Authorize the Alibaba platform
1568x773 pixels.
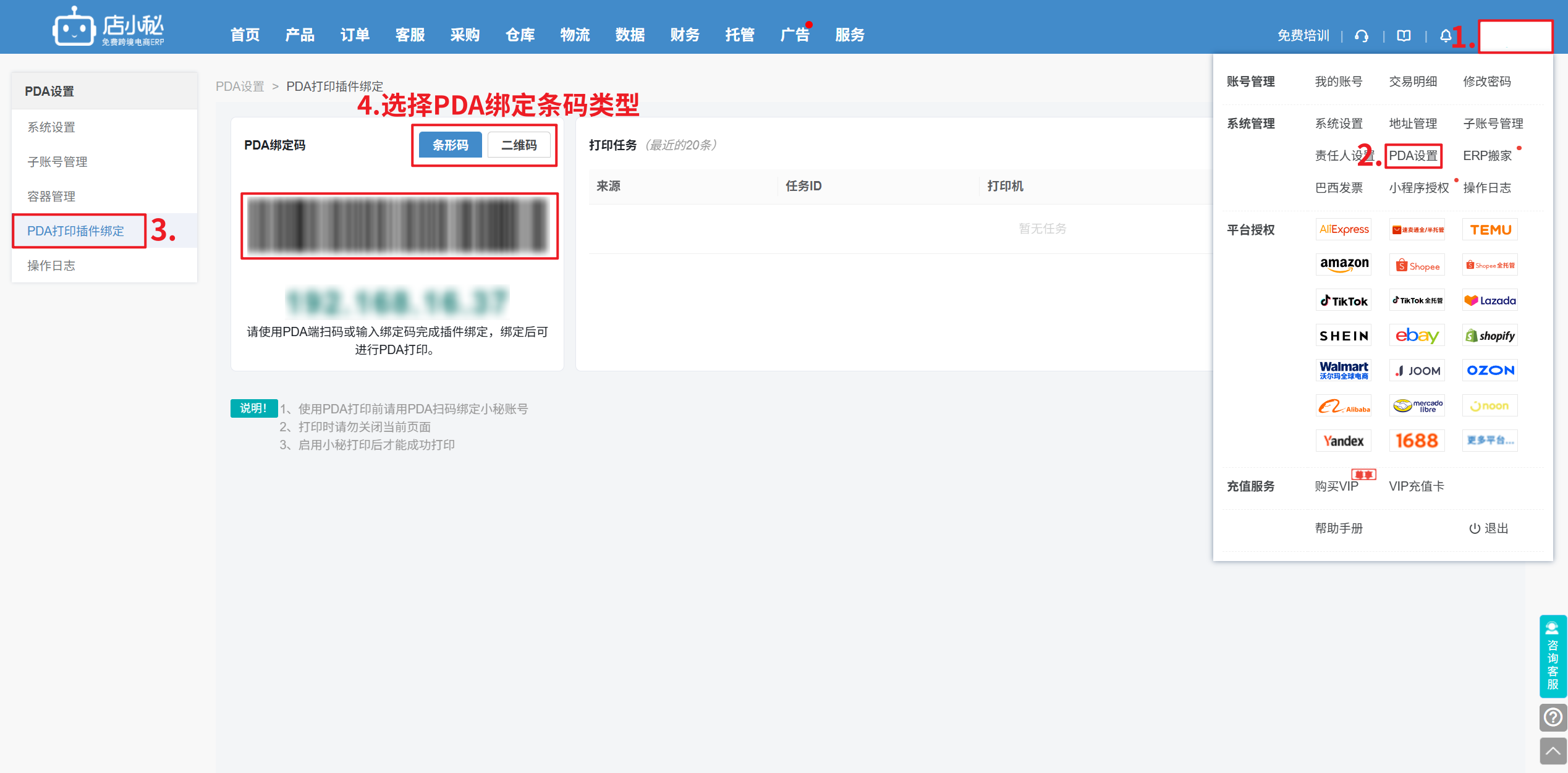click(x=1344, y=406)
